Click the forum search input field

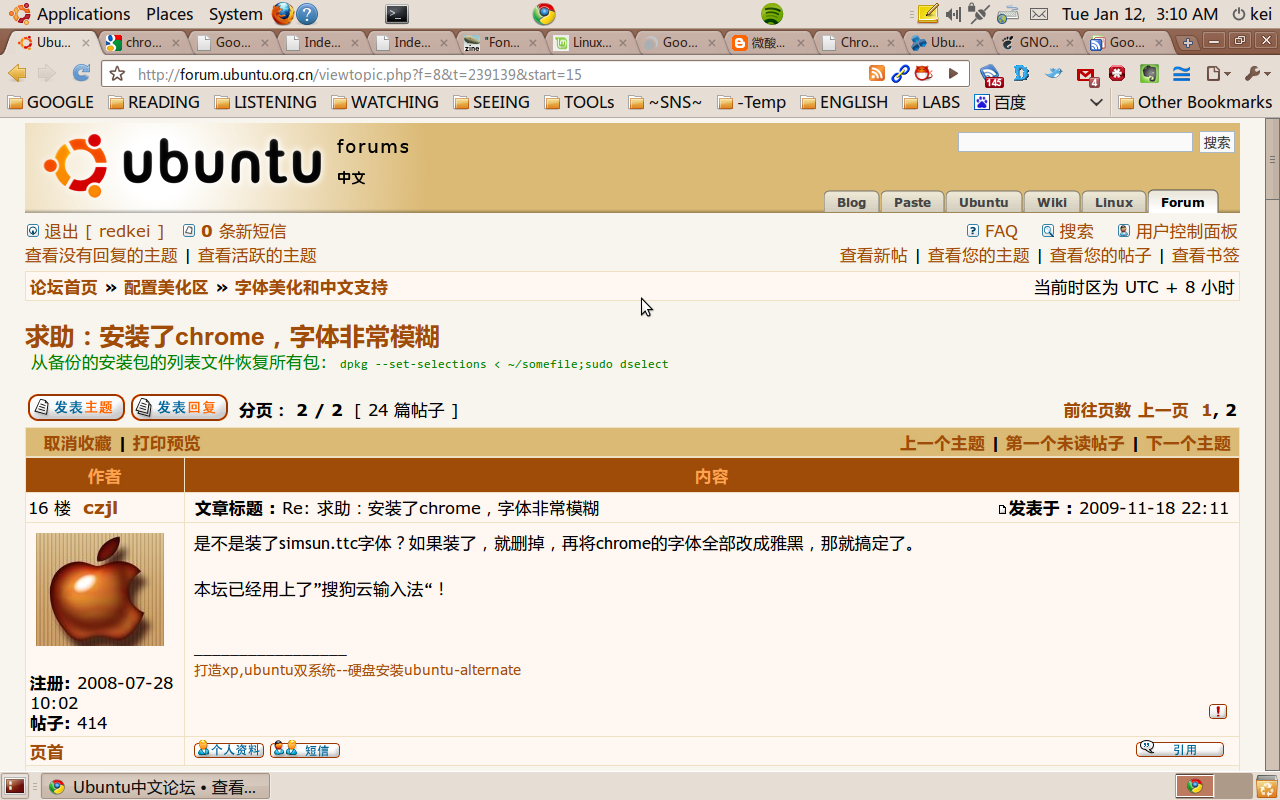[x=1075, y=143]
